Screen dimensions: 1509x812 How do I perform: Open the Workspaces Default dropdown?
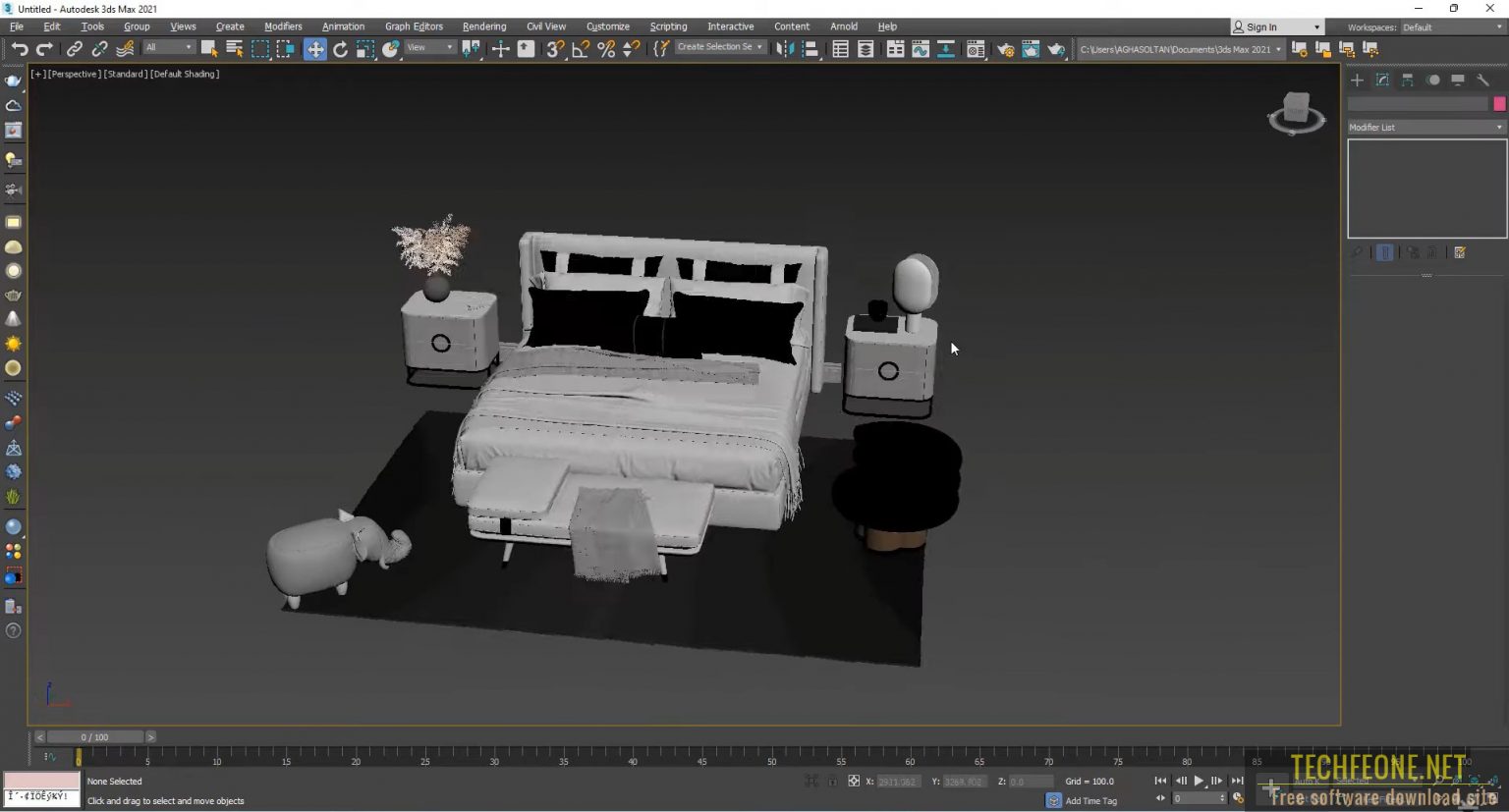[1452, 27]
